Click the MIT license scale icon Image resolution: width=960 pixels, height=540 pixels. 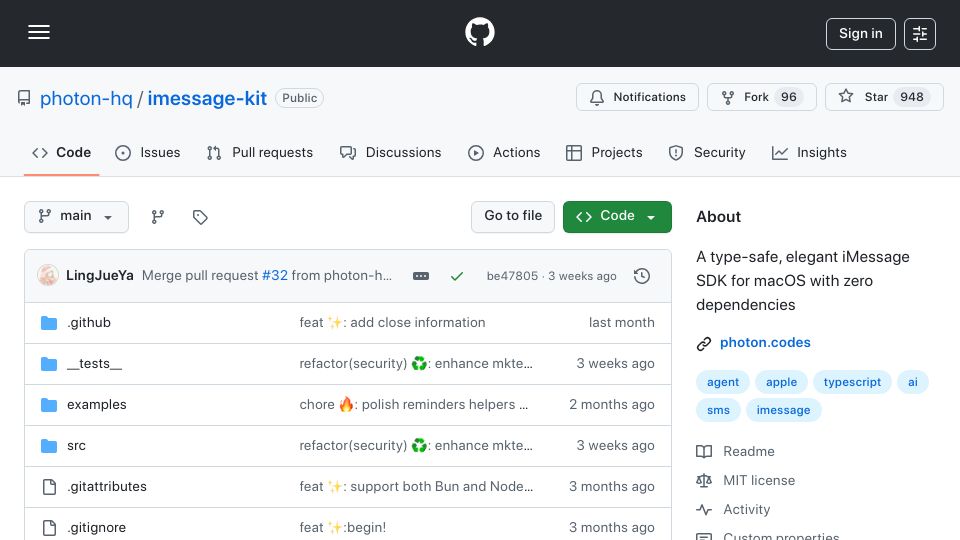[704, 481]
